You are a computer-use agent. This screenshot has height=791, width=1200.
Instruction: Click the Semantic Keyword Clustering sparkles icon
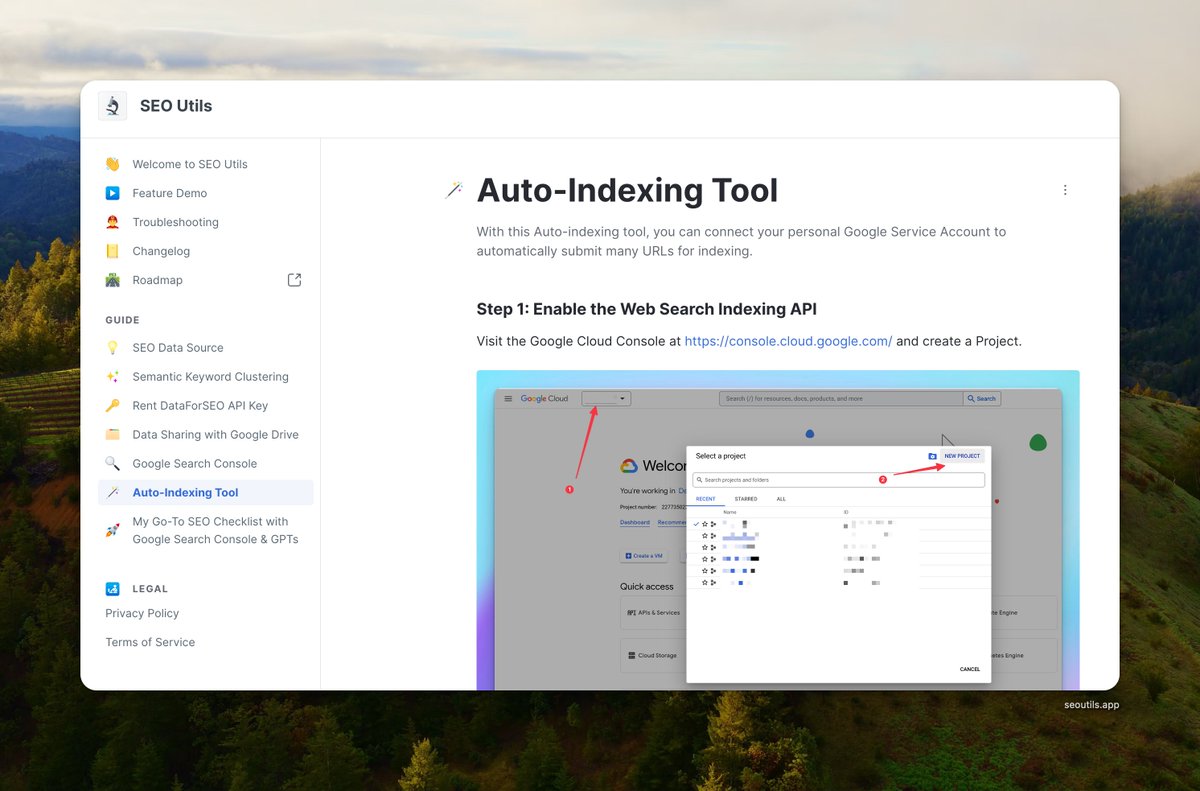[113, 377]
